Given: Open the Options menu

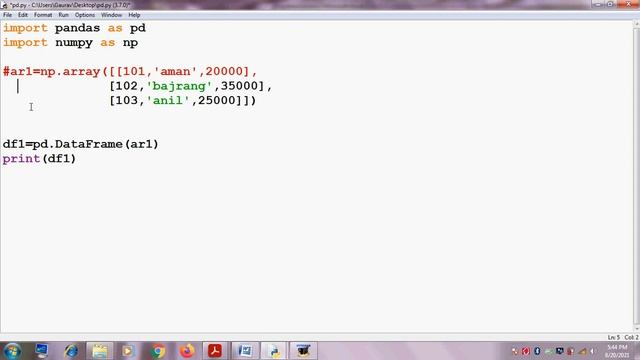Looking at the screenshot, I should 84,15.
